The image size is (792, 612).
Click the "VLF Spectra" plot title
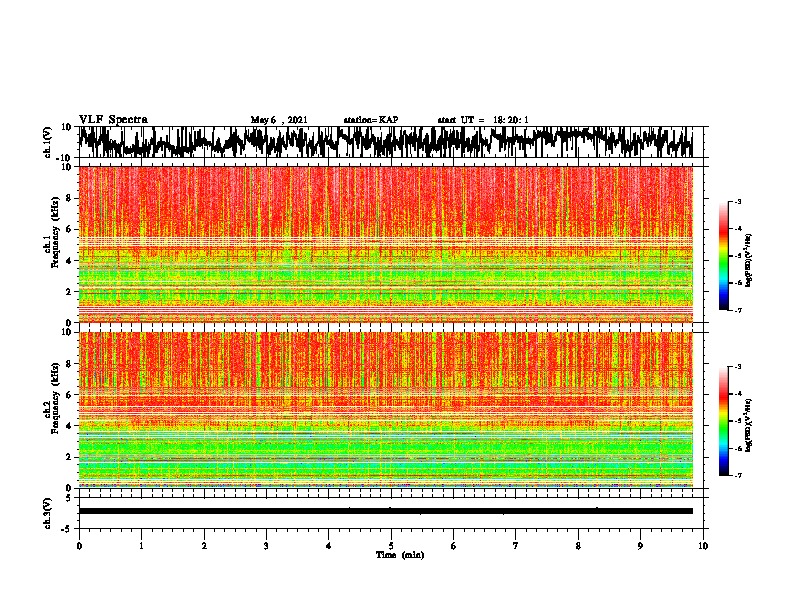tap(113, 120)
